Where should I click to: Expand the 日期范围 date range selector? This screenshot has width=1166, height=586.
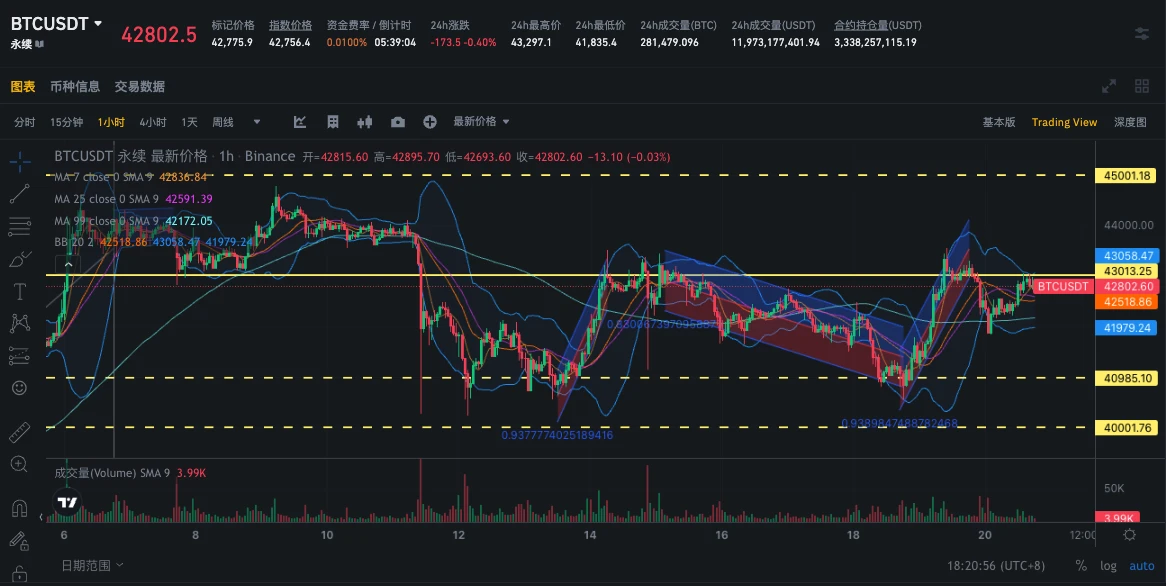(88, 565)
